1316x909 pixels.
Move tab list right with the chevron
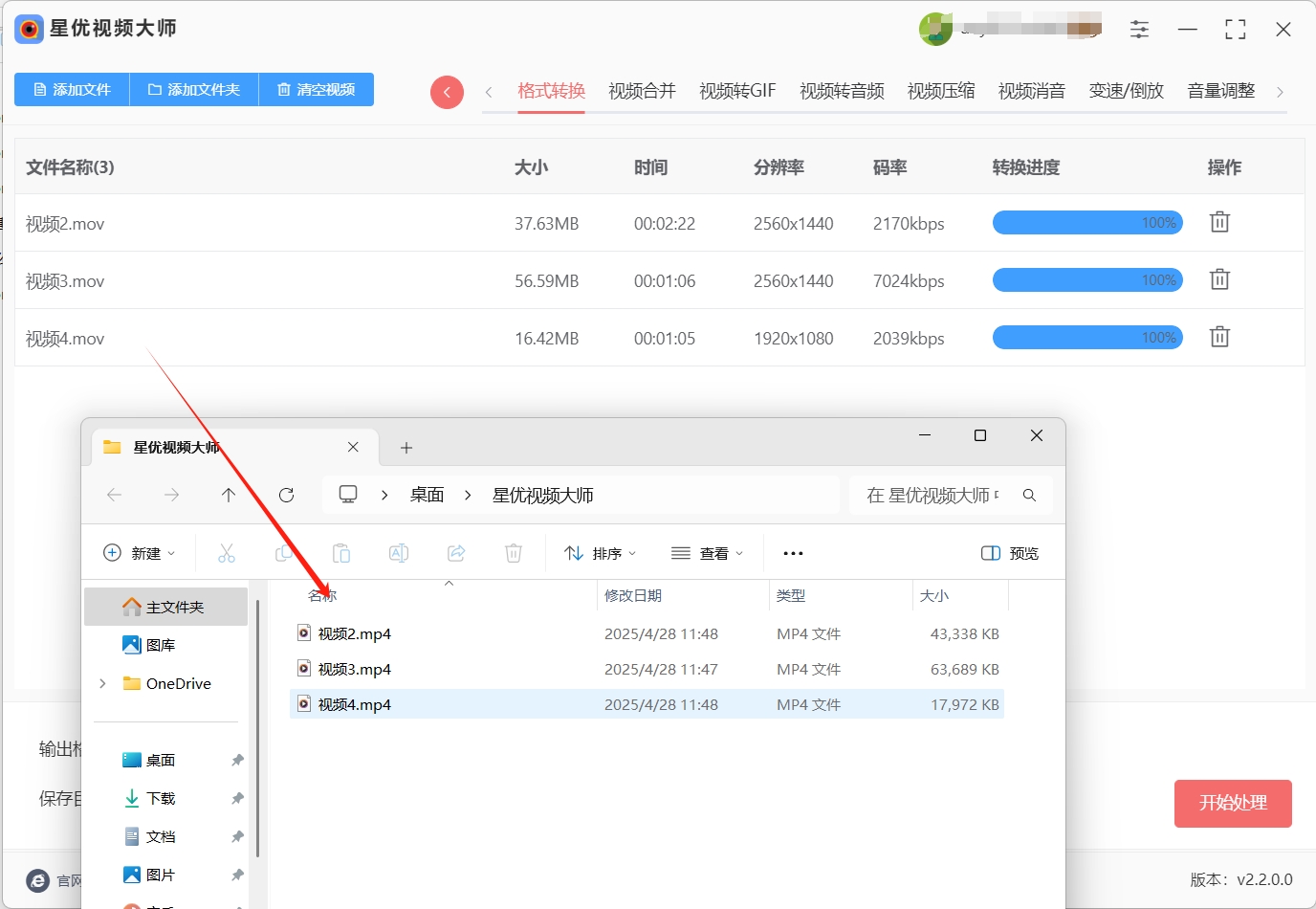[x=1280, y=92]
